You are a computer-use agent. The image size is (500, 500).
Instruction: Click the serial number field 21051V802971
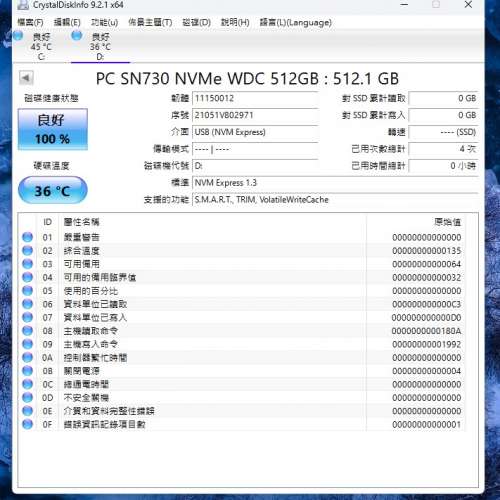tap(255, 115)
